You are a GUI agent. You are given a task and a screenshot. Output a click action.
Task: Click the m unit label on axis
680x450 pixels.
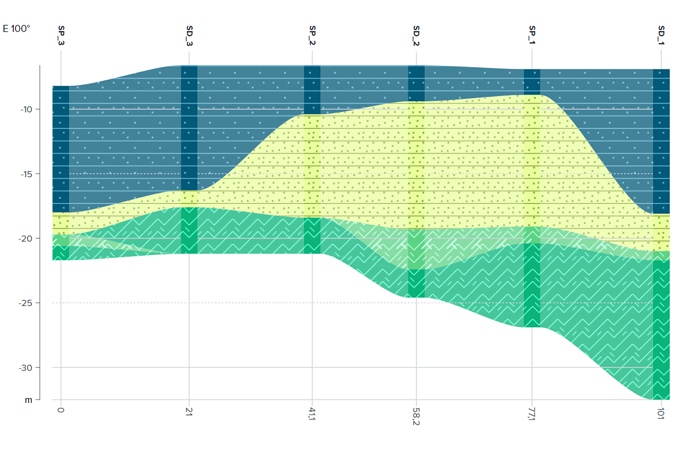pyautogui.click(x=29, y=399)
